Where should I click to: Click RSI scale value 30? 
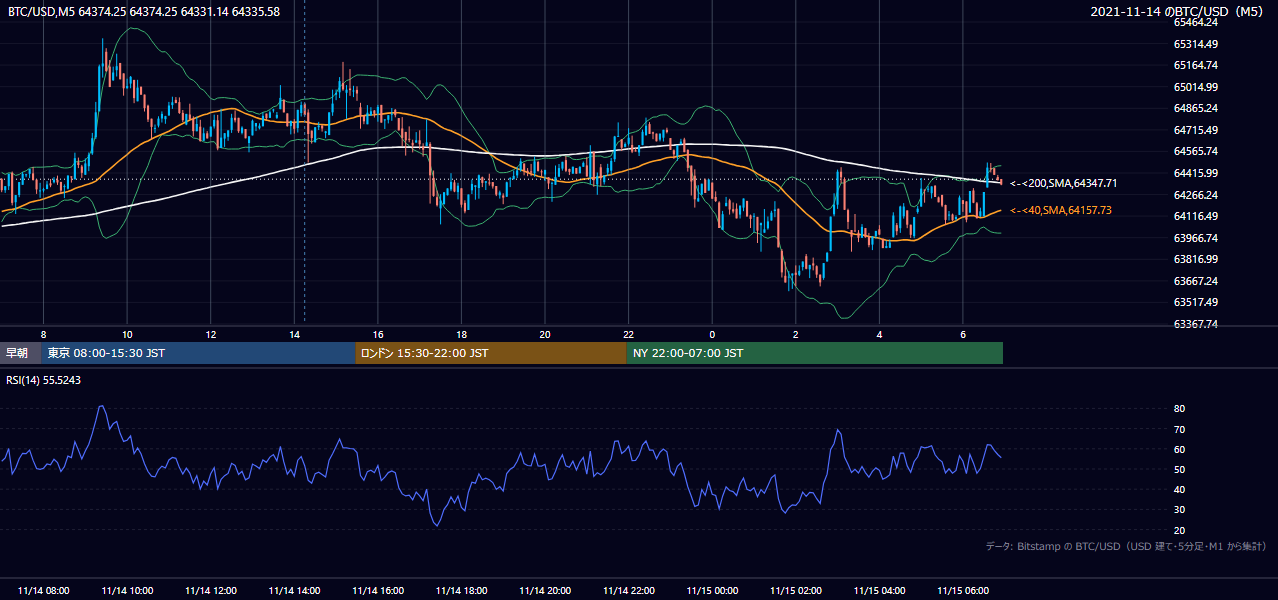click(x=1180, y=509)
